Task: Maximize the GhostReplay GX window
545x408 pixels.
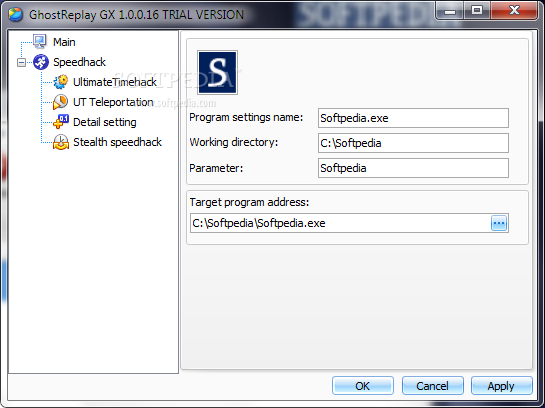Action: [477, 11]
